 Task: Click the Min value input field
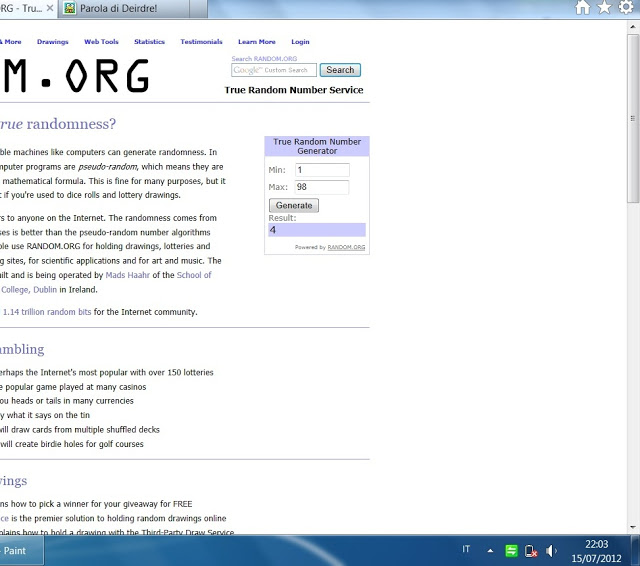pyautogui.click(x=322, y=170)
